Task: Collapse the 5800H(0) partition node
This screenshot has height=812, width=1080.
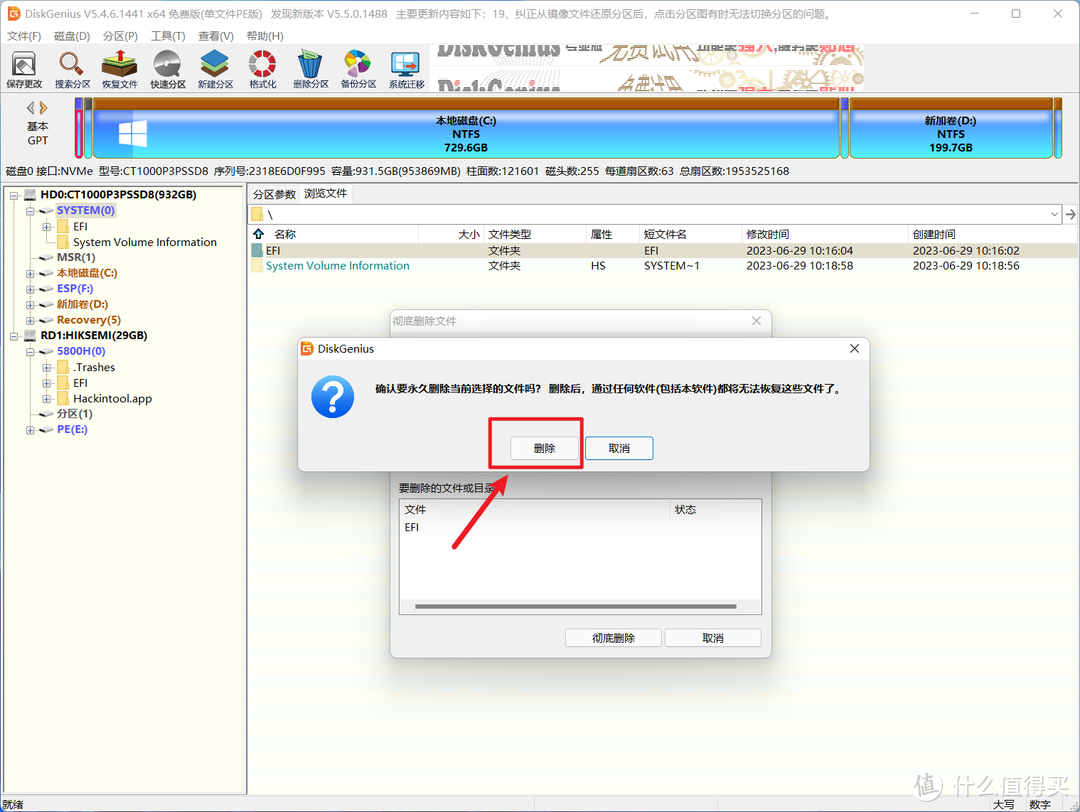Action: (30, 351)
